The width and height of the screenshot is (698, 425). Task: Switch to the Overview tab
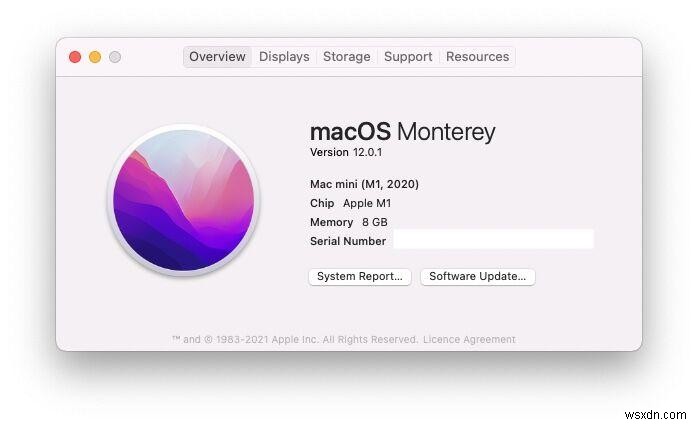pos(217,57)
